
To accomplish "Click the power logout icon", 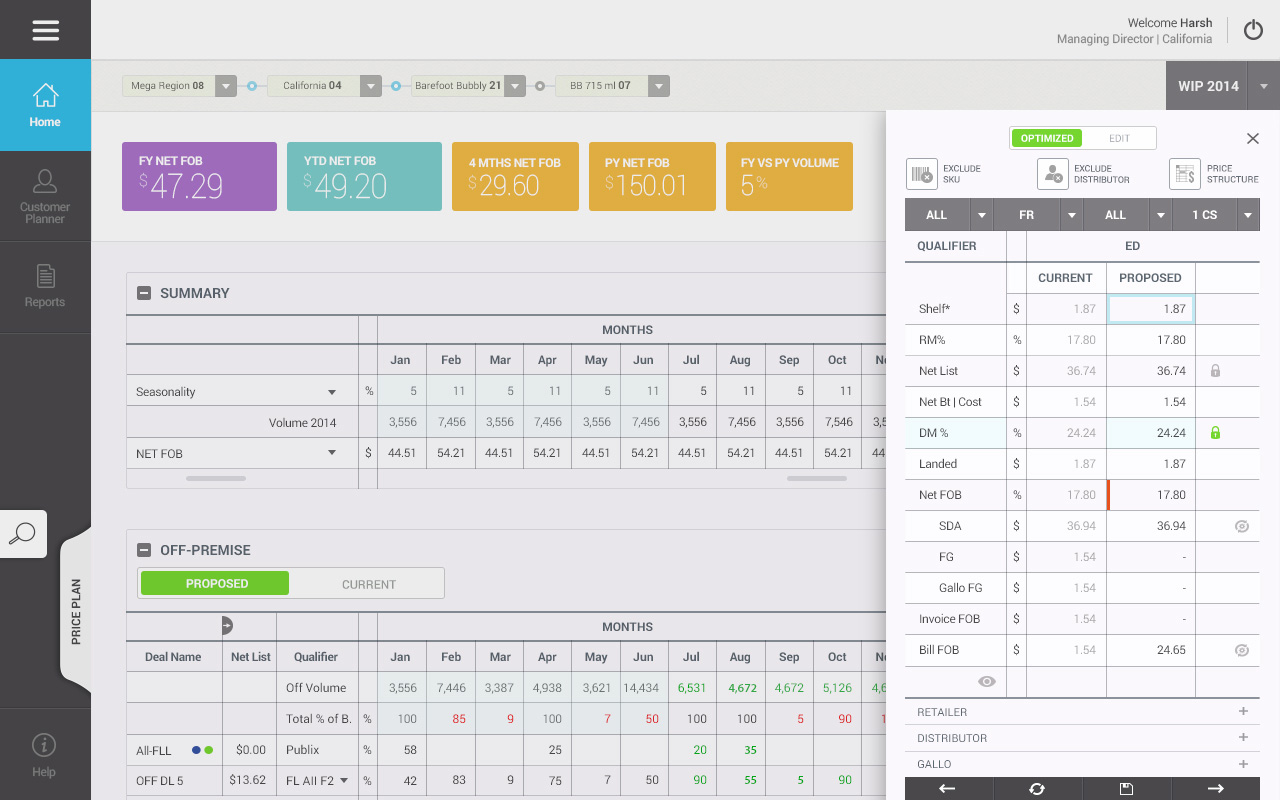I will (x=1253, y=30).
